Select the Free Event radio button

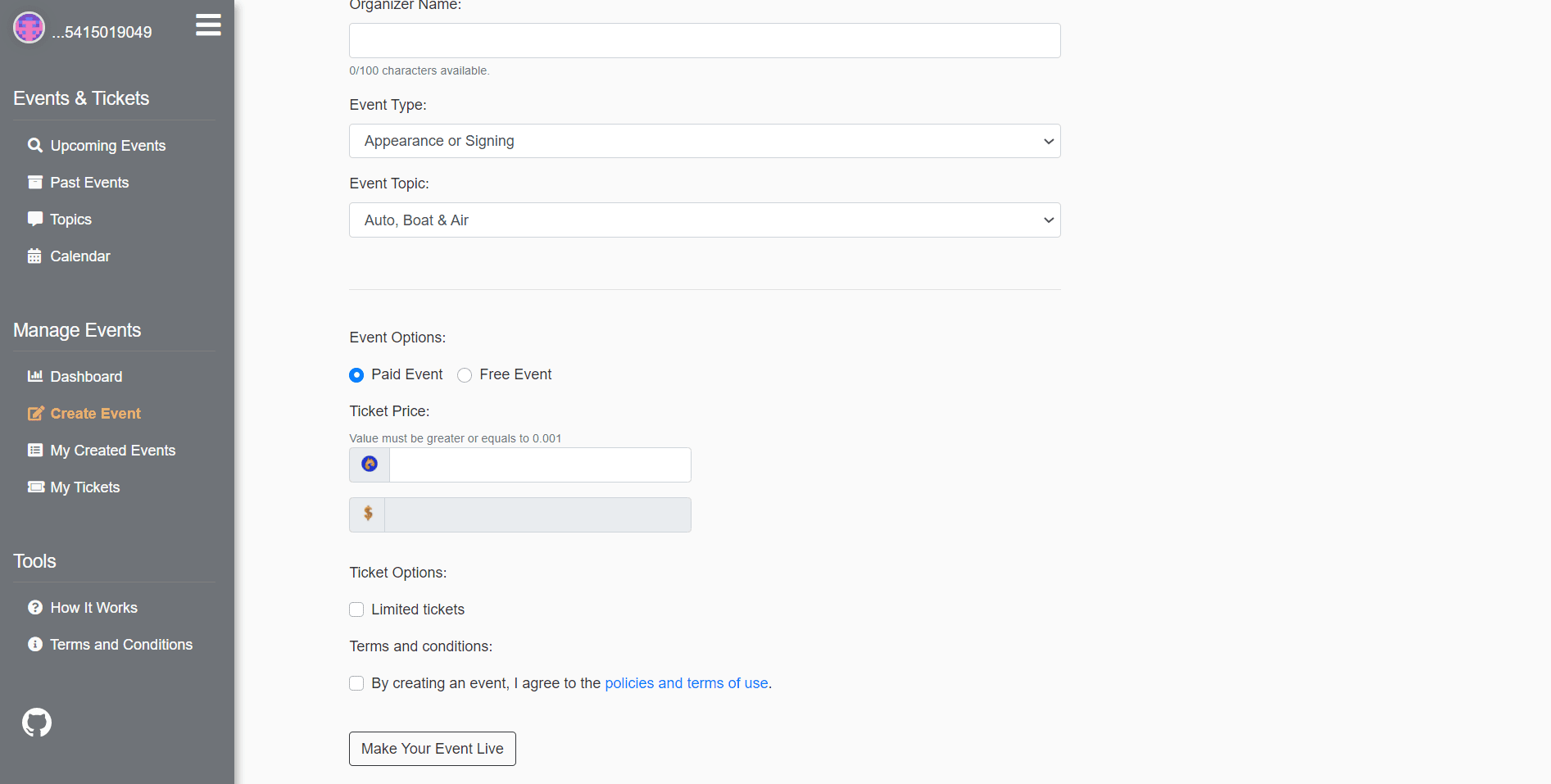[x=465, y=375]
